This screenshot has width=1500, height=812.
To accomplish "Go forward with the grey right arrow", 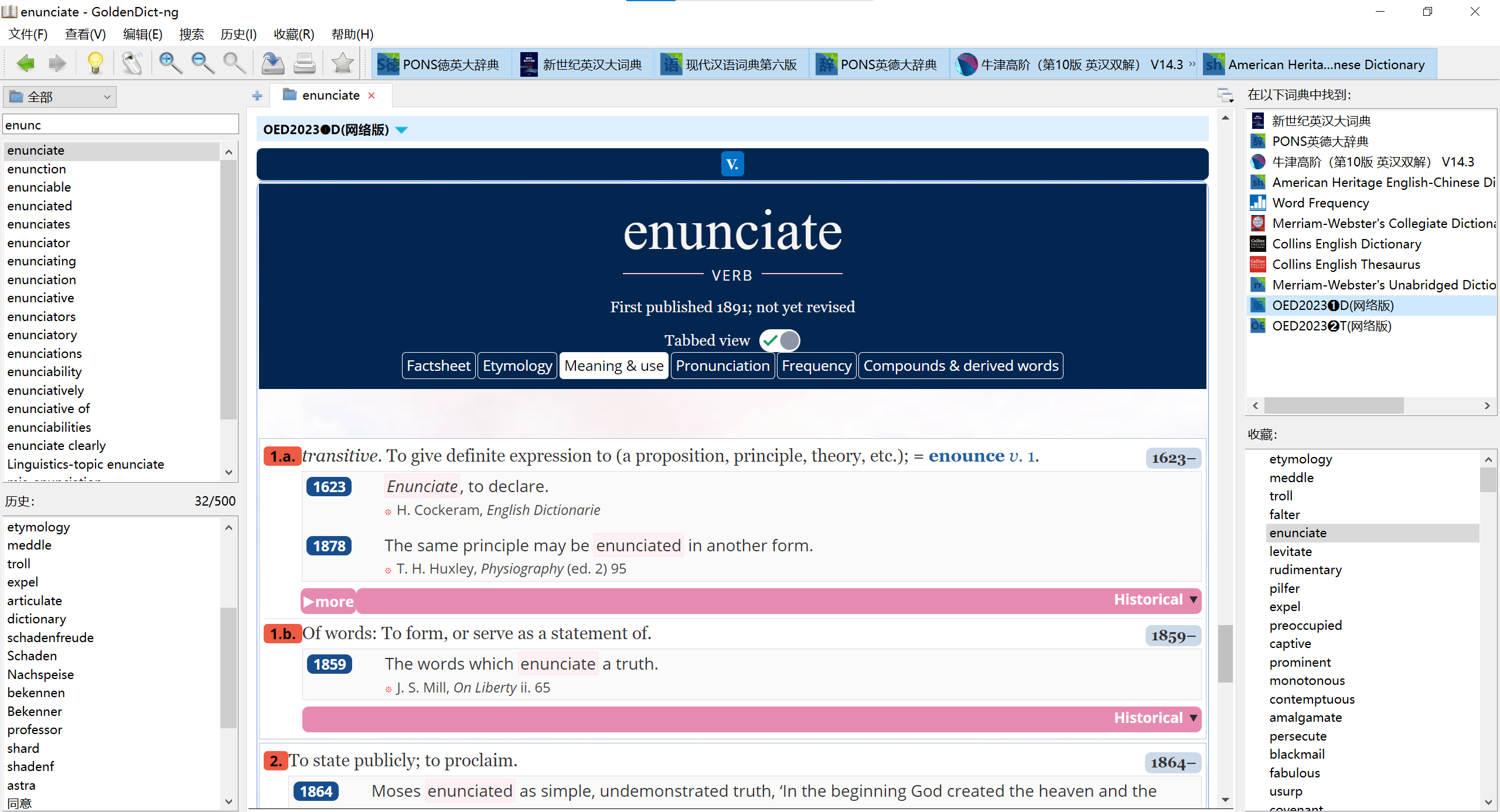I will pyautogui.click(x=57, y=63).
